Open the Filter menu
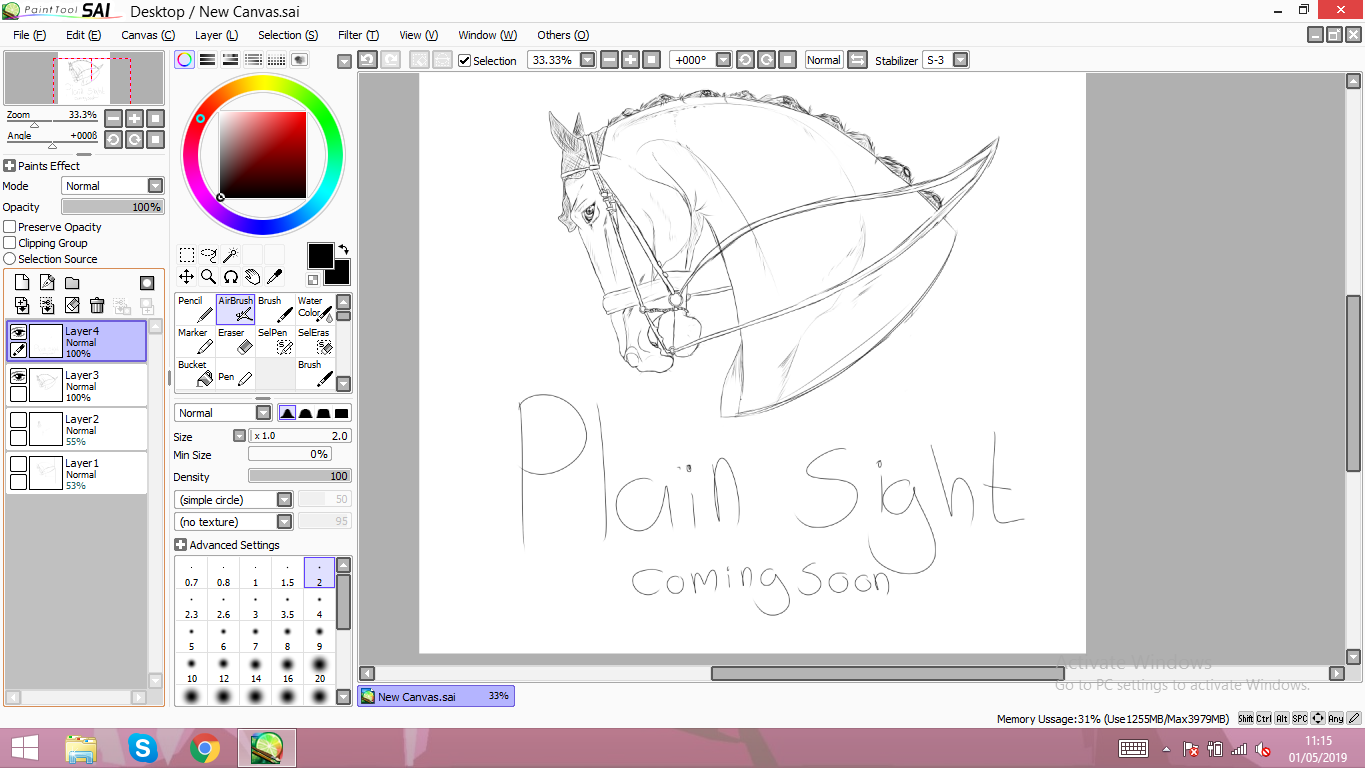The height and width of the screenshot is (768, 1365). tap(357, 35)
